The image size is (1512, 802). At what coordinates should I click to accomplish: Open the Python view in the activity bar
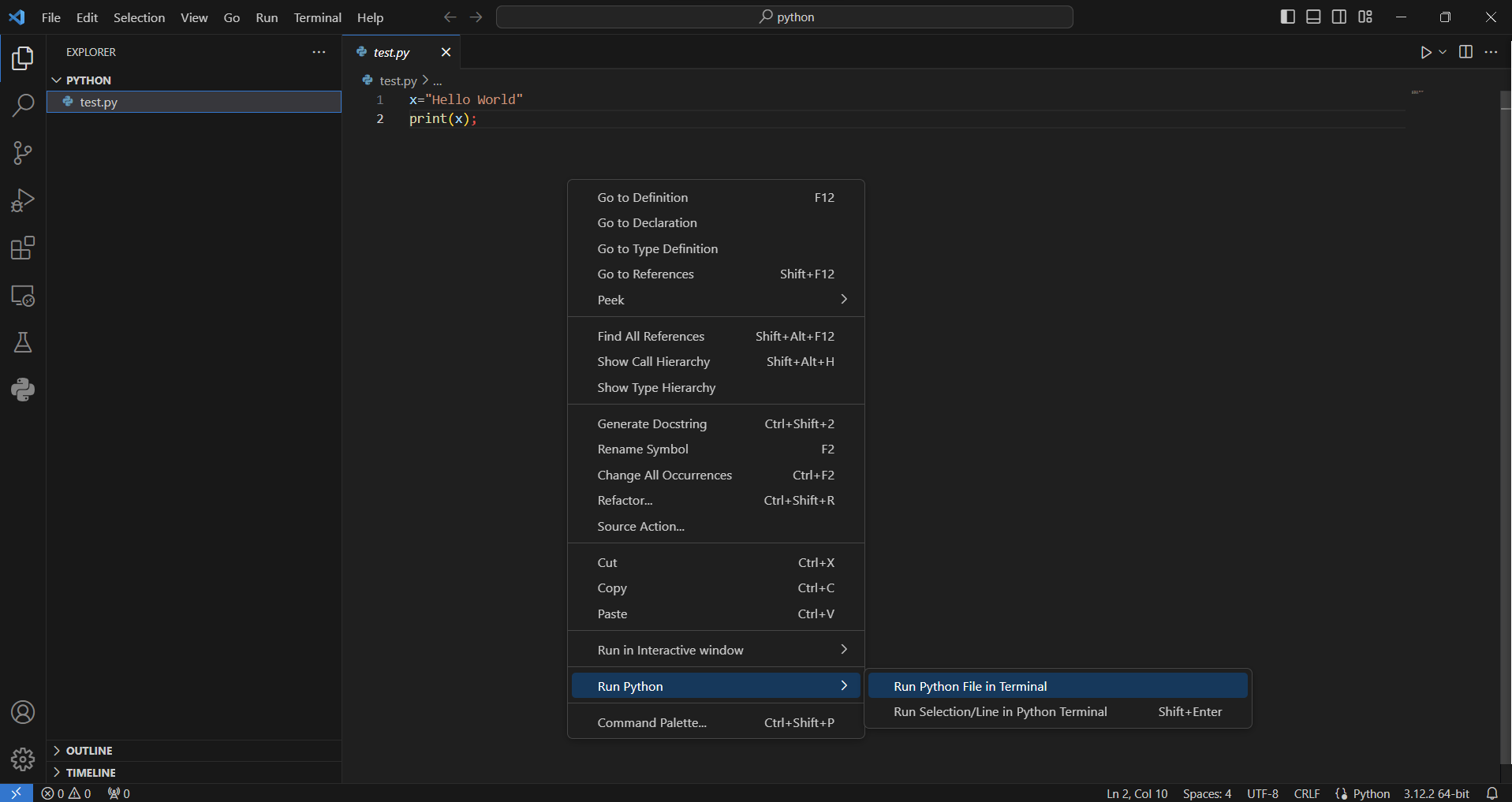pos(23,390)
